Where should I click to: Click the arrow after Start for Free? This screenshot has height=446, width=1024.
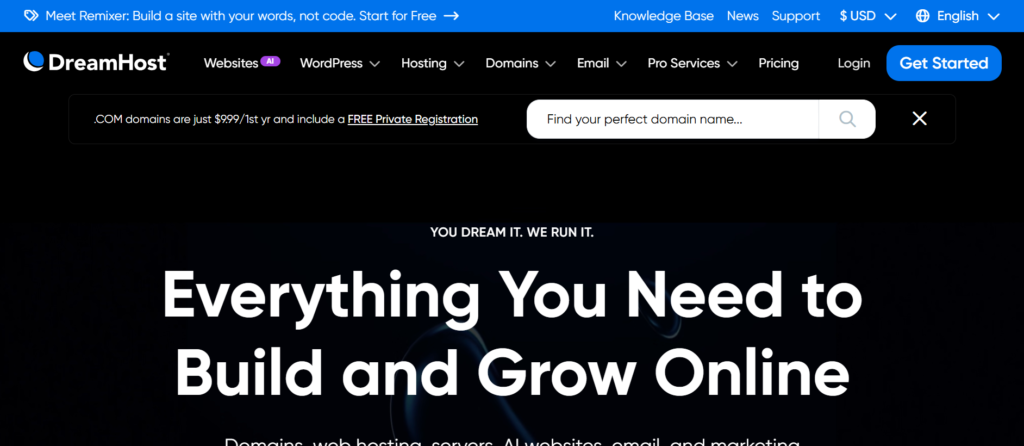point(451,16)
